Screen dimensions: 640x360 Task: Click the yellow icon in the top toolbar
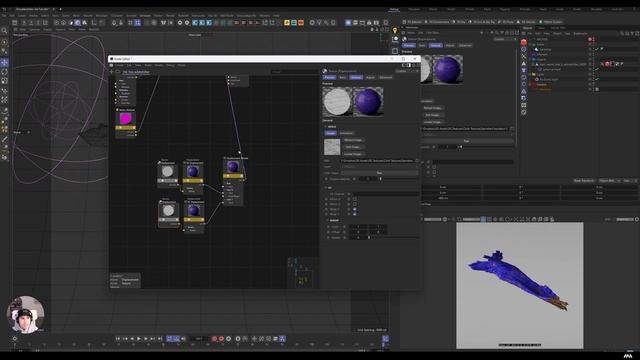(287, 22)
